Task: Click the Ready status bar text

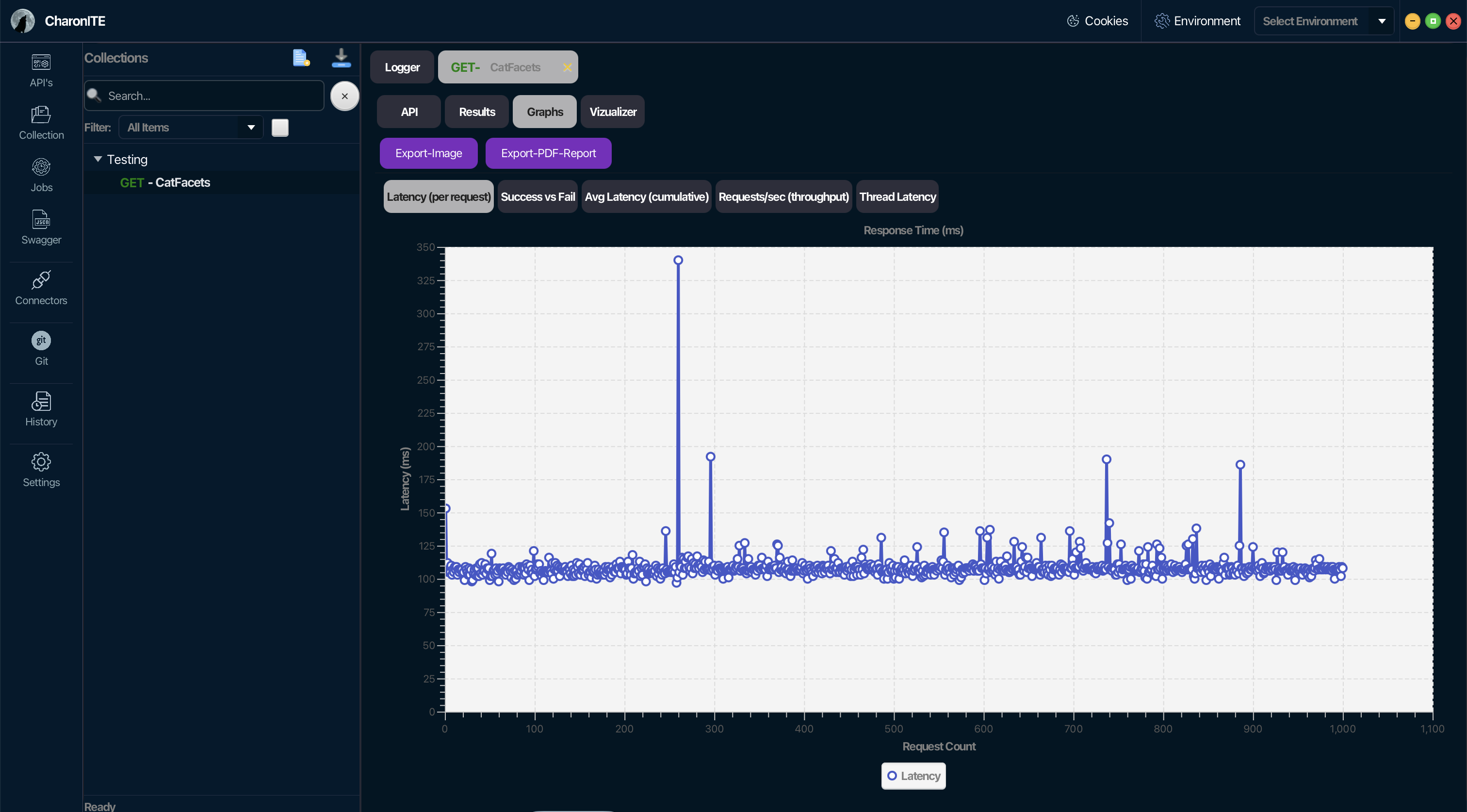Action: pyautogui.click(x=99, y=806)
